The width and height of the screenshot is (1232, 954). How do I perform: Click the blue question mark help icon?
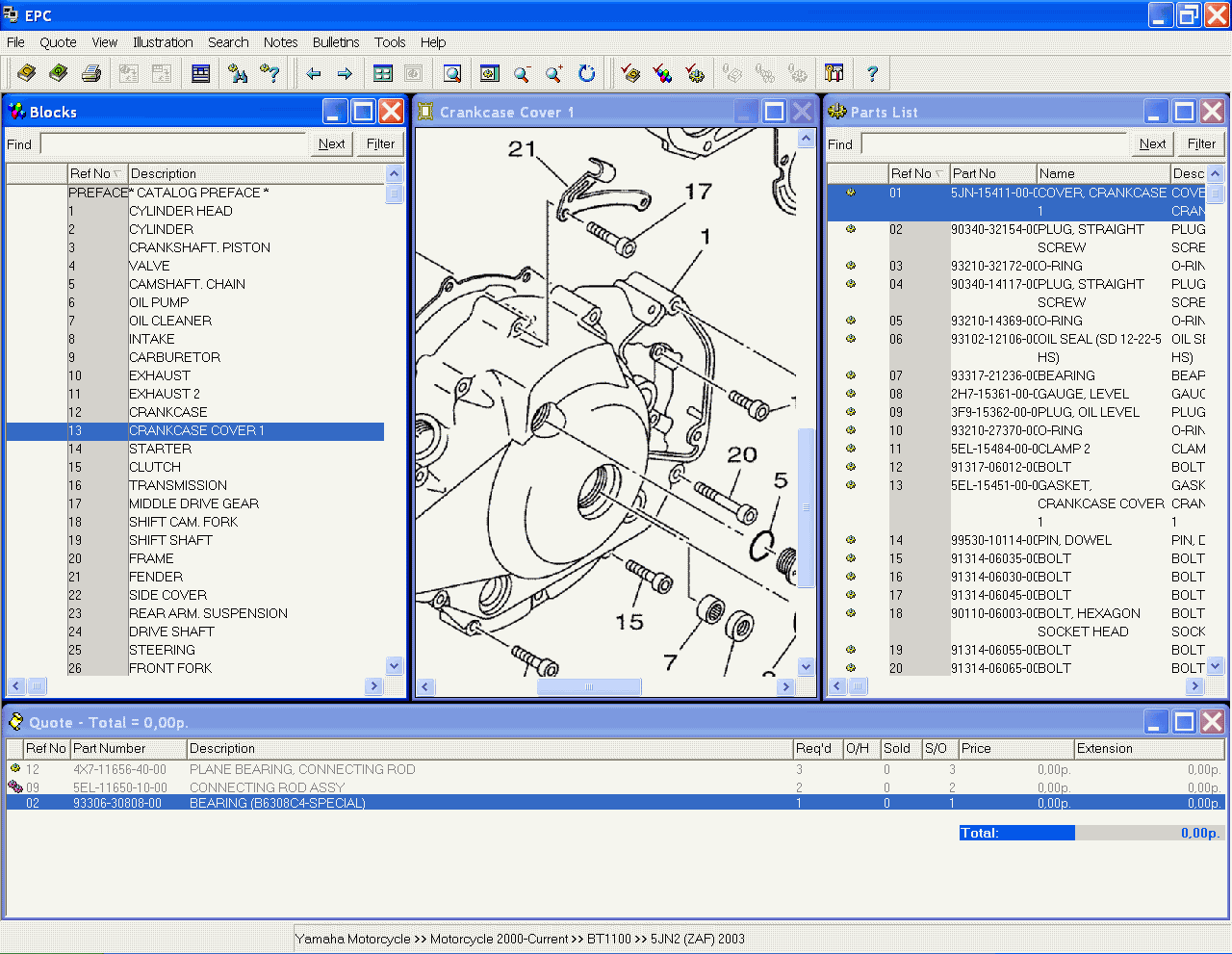coord(872,73)
